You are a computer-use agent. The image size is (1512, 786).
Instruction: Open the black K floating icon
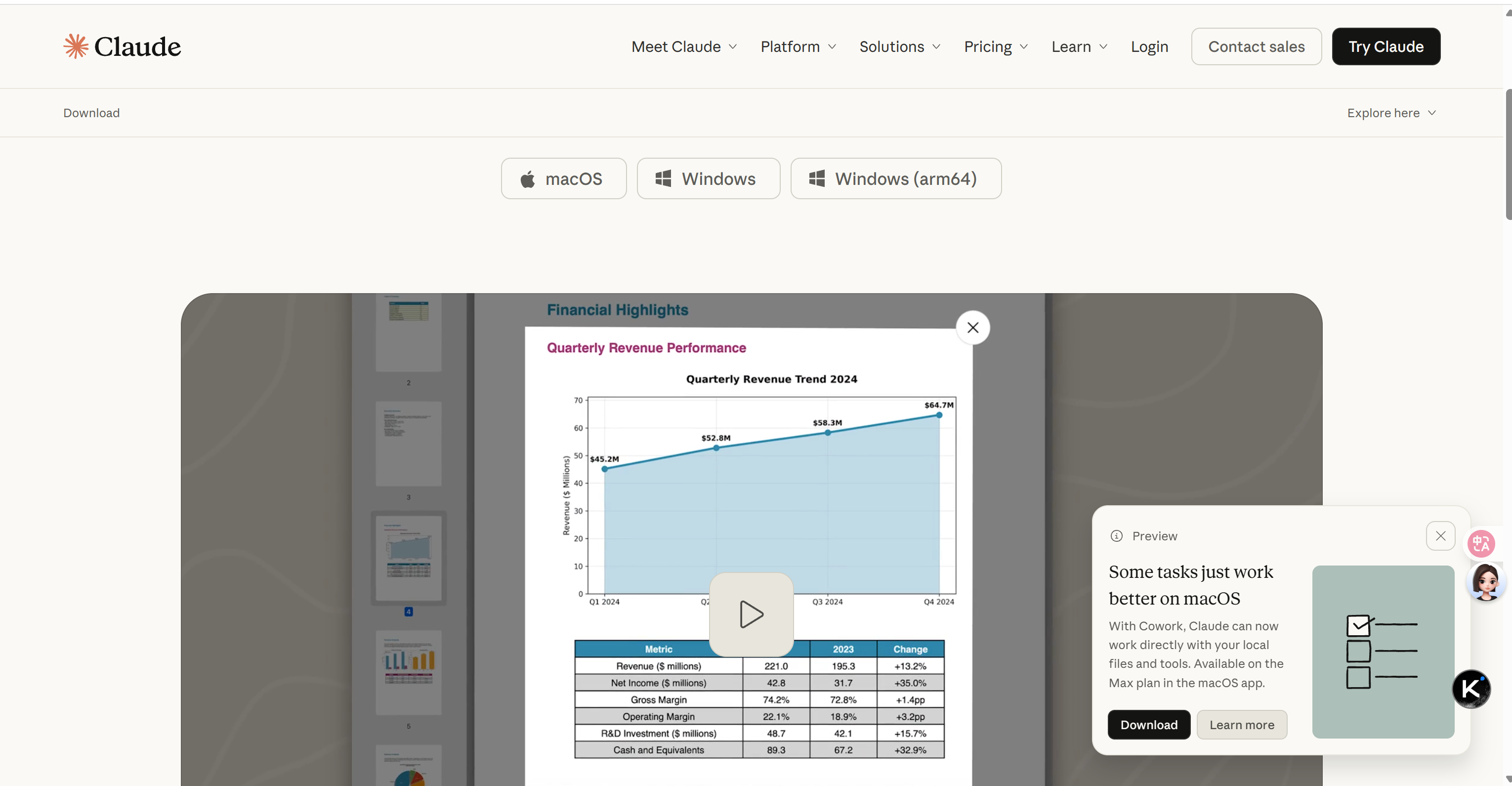click(1471, 689)
